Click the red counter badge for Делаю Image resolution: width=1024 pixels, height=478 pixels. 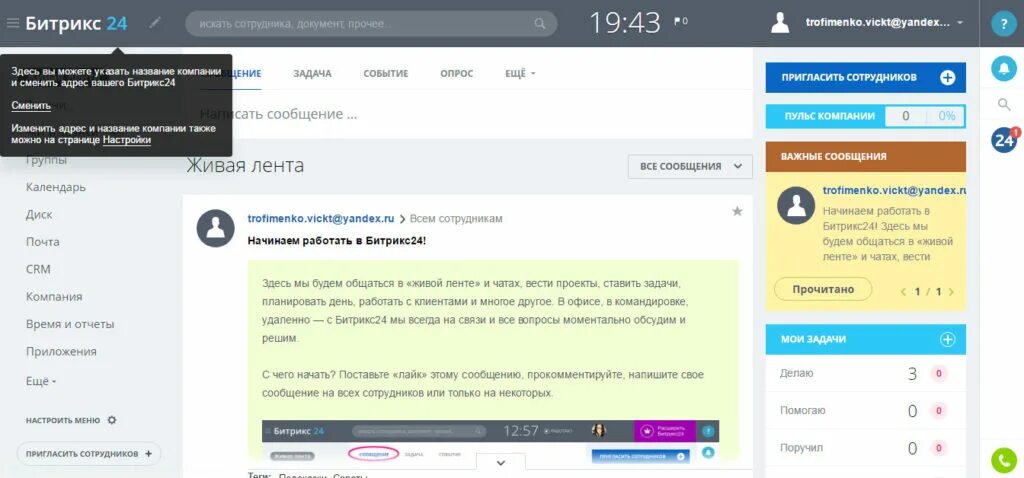pyautogui.click(x=938, y=374)
